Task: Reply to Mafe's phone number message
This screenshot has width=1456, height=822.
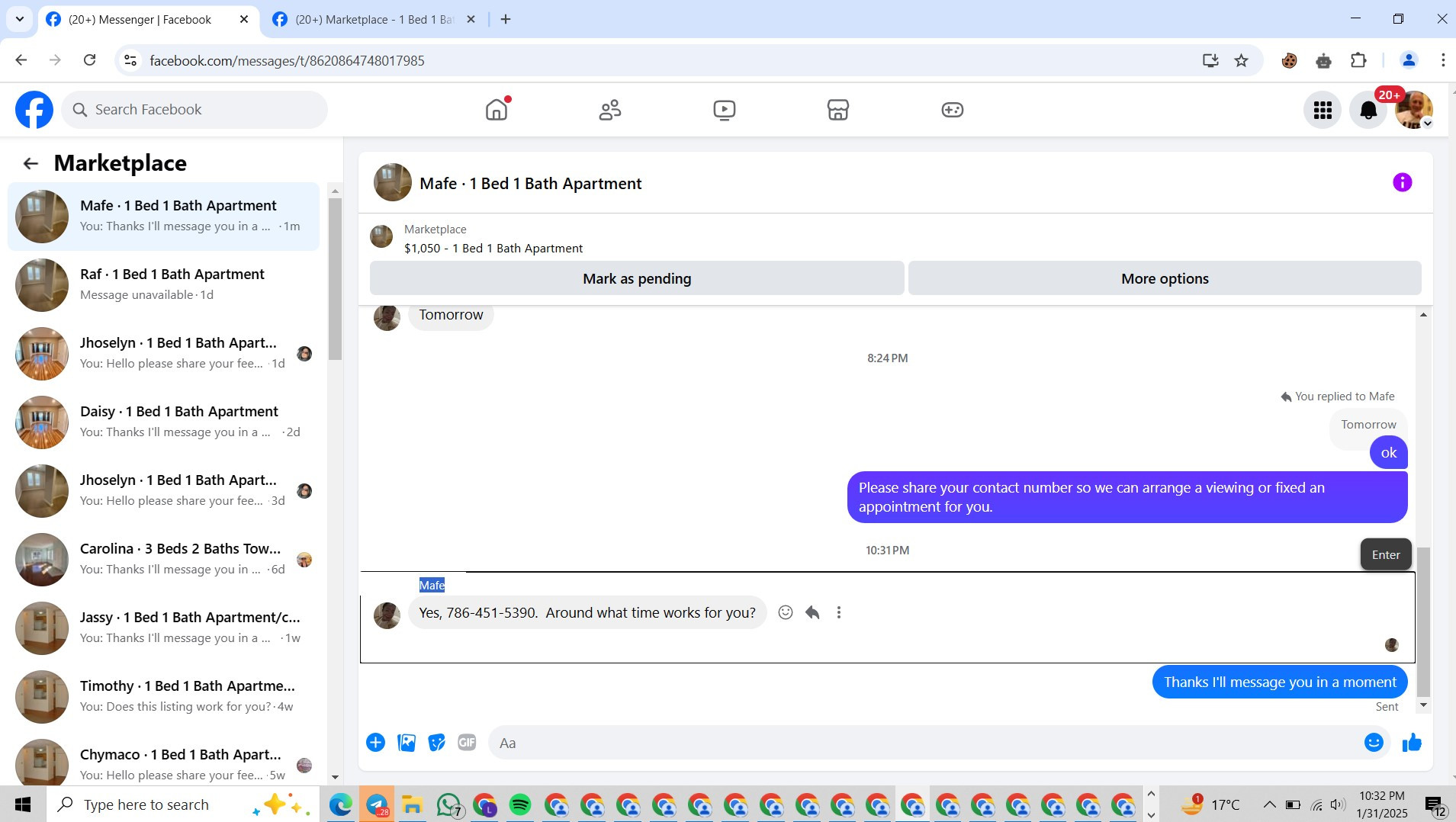Action: (x=812, y=612)
